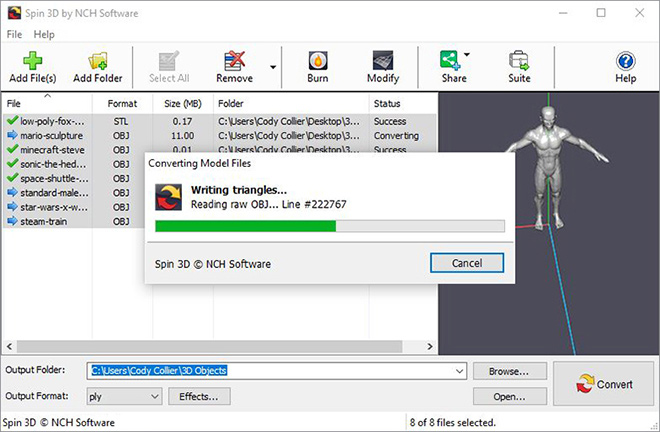Select the sonic-the-hed... file row

click(x=74, y=164)
